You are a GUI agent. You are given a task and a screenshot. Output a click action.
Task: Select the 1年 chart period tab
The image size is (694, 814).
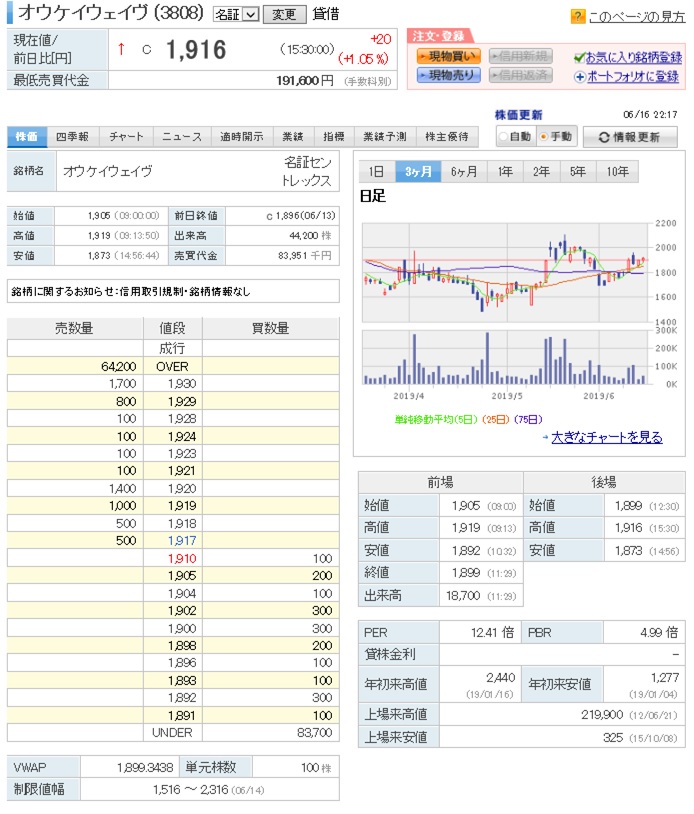coord(505,171)
